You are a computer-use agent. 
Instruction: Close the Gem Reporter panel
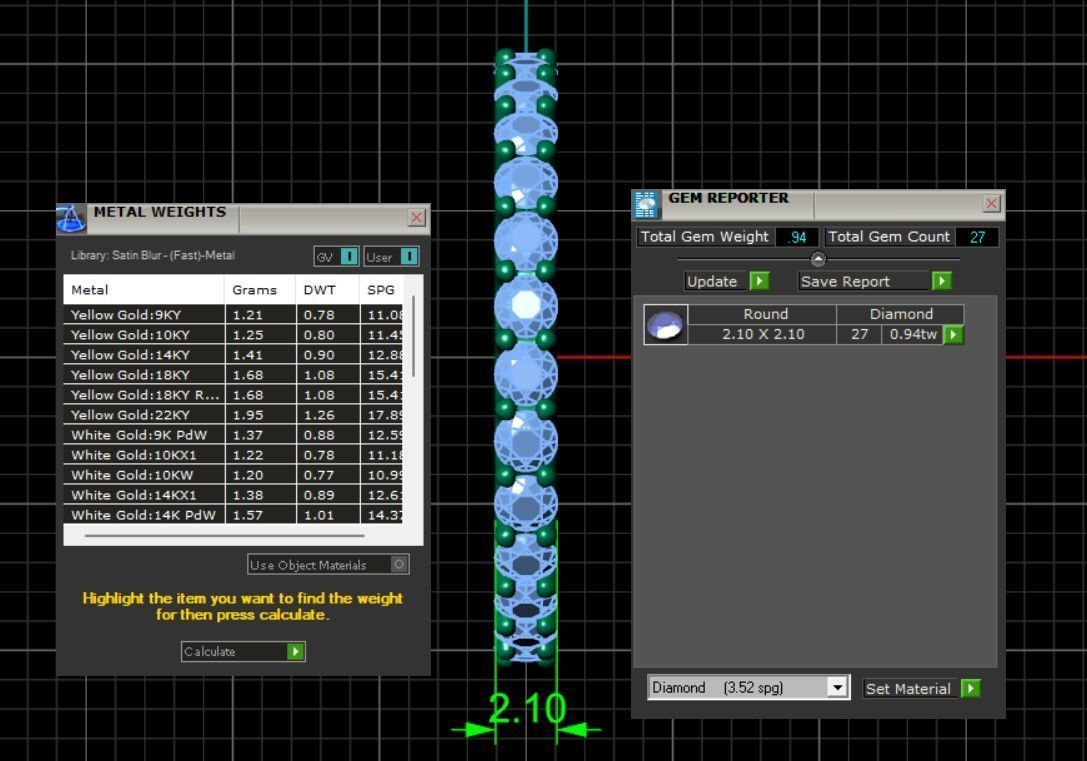tap(991, 203)
